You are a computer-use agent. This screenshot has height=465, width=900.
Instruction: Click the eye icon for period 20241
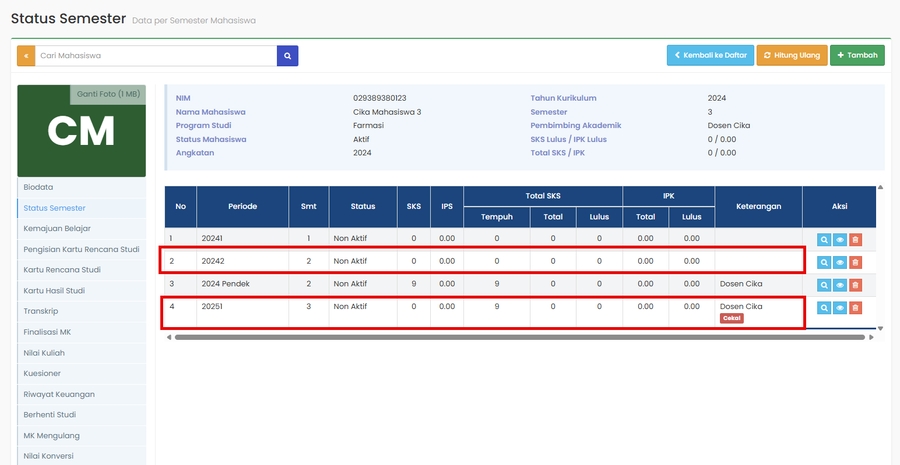pyautogui.click(x=840, y=240)
